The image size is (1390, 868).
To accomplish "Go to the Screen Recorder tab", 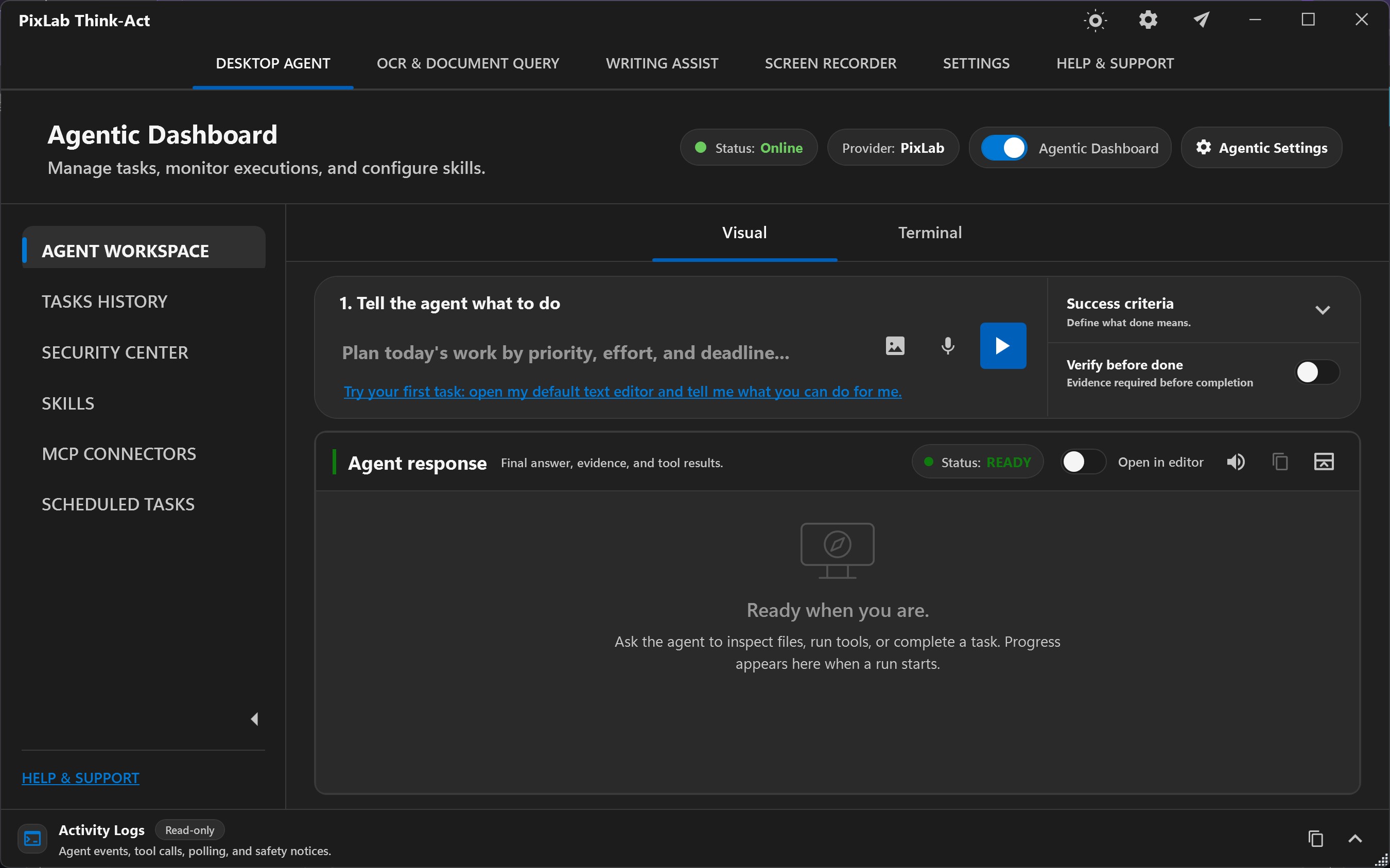I will pyautogui.click(x=830, y=63).
